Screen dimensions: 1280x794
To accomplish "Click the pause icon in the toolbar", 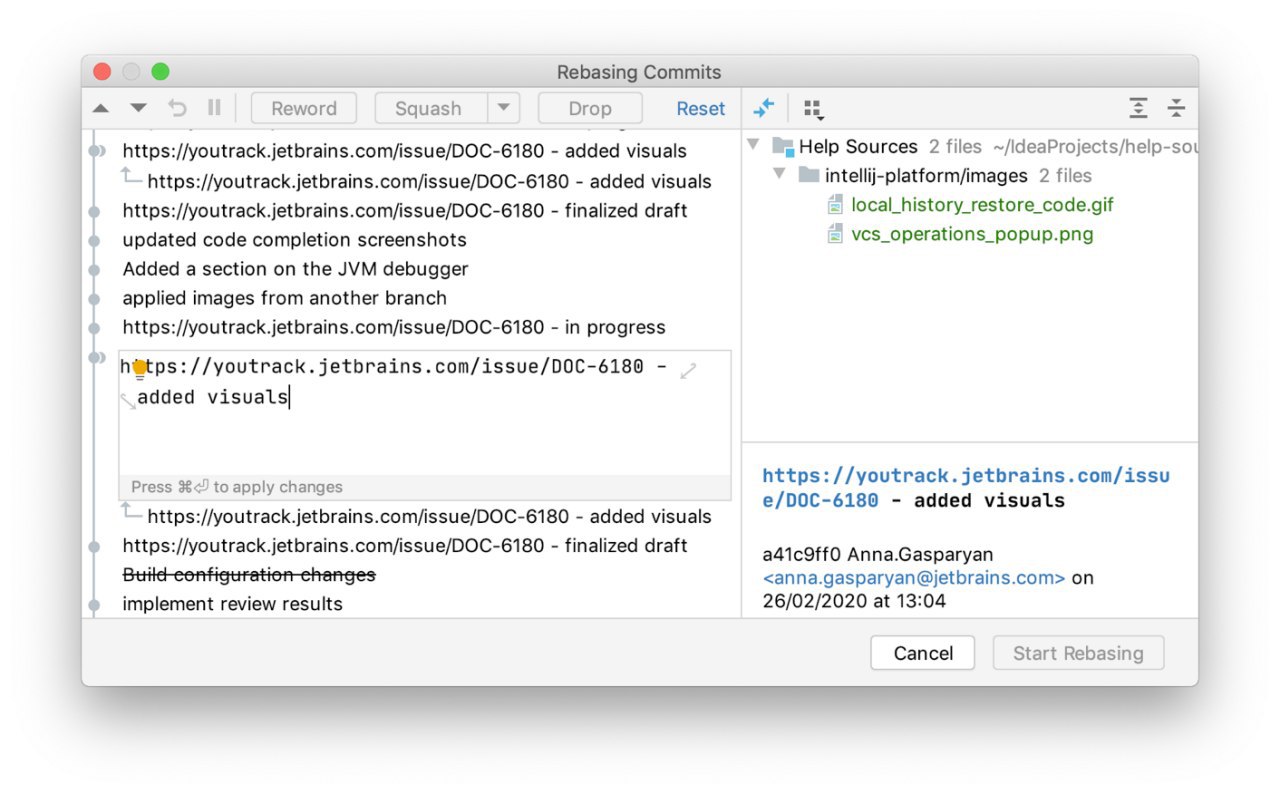I will tap(214, 108).
